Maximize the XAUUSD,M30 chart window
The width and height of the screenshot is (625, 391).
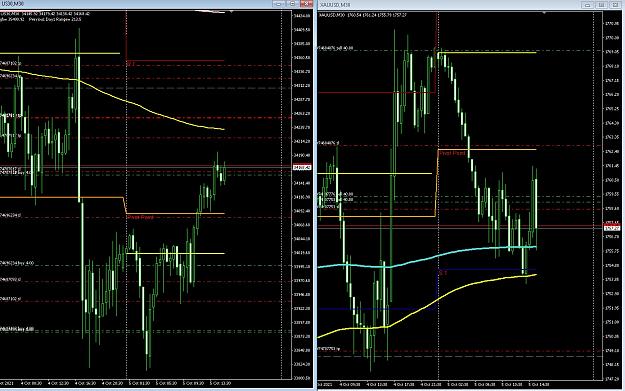click(601, 5)
